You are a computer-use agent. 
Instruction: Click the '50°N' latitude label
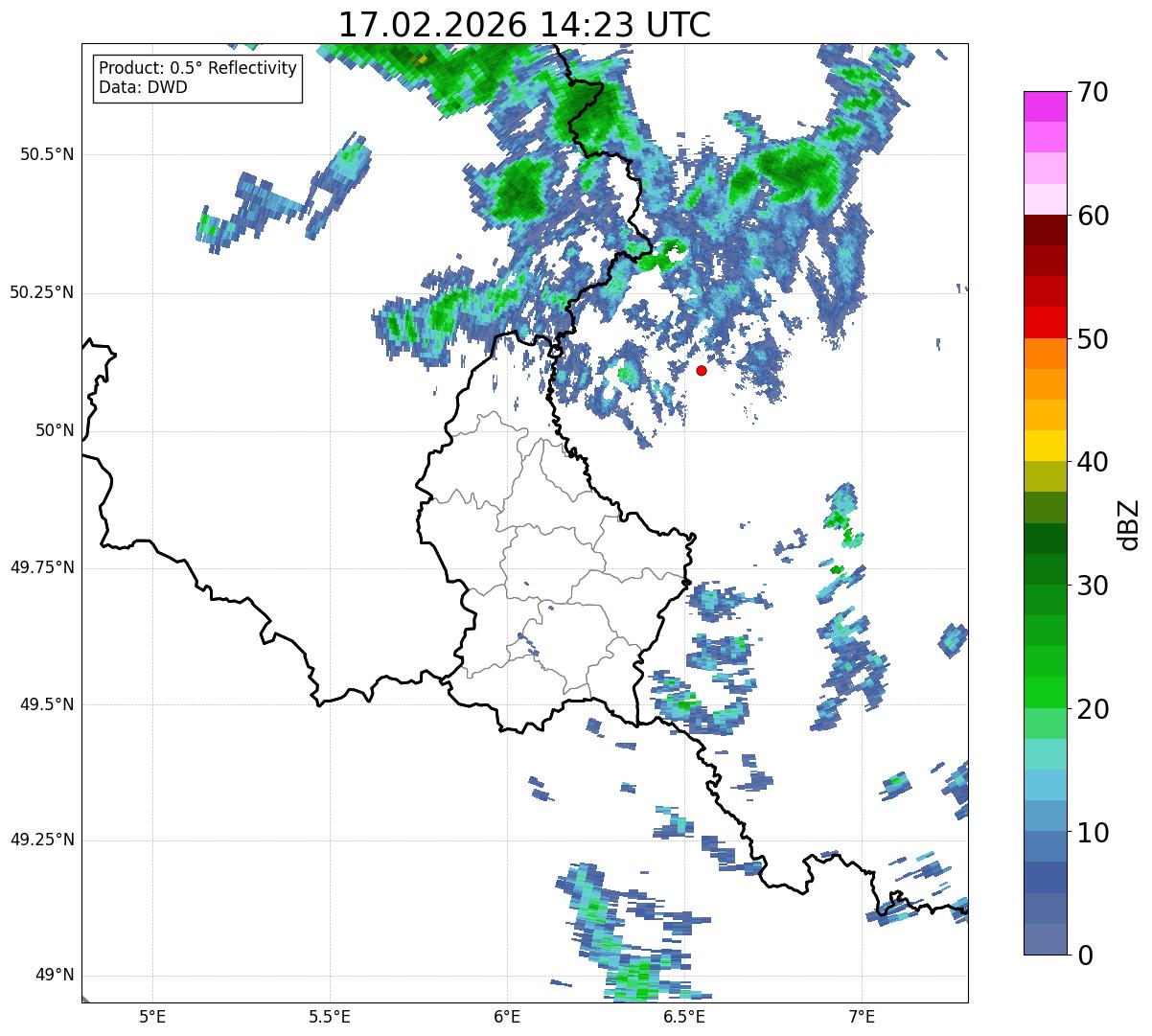pyautogui.click(x=55, y=430)
